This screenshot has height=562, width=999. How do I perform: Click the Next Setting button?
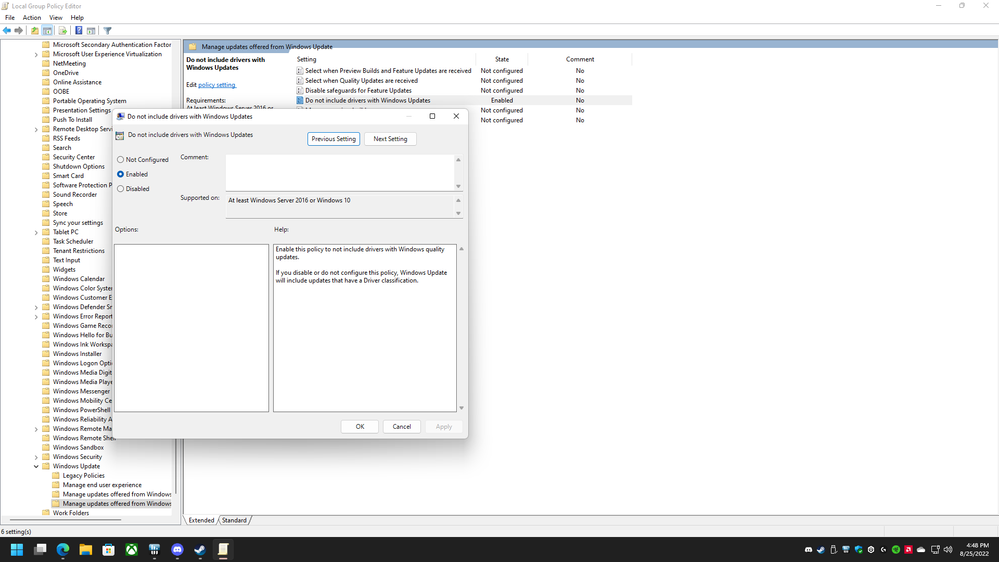pos(390,139)
